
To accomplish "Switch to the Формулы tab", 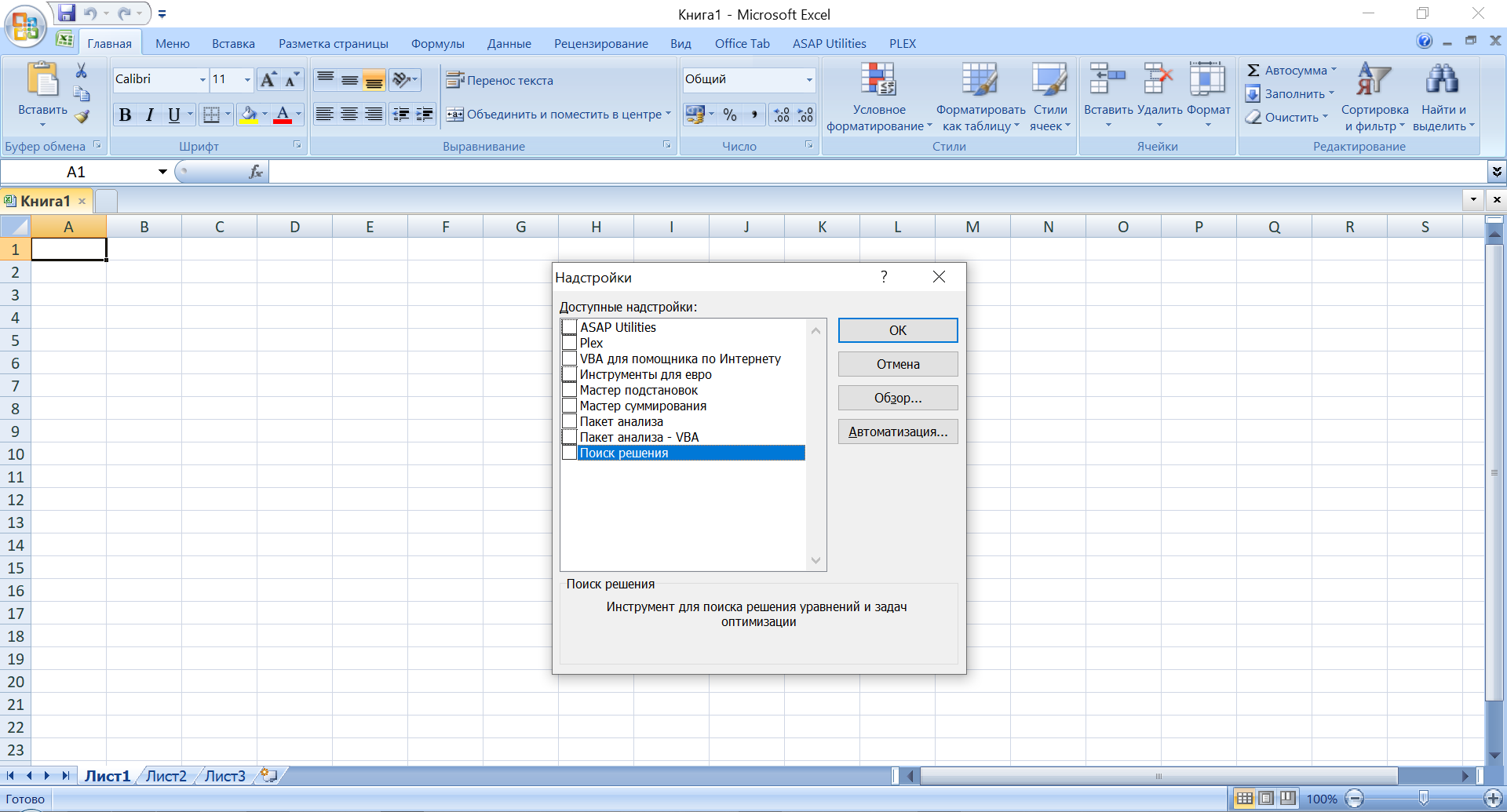I will [437, 43].
